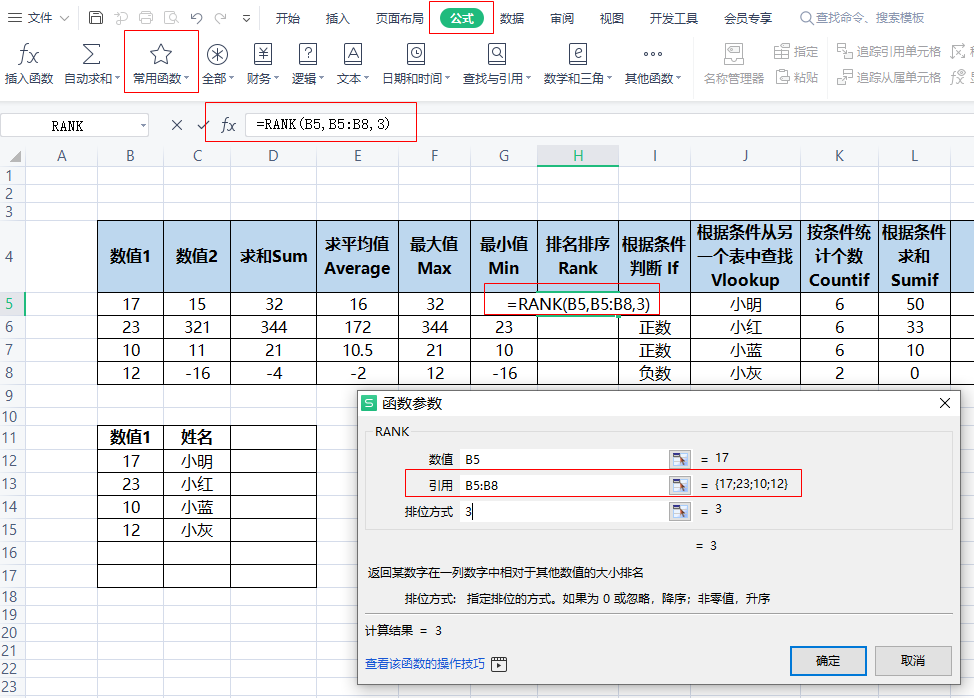Image resolution: width=974 pixels, height=698 pixels.
Task: Click the cell containing 负数
Action: coord(655,373)
